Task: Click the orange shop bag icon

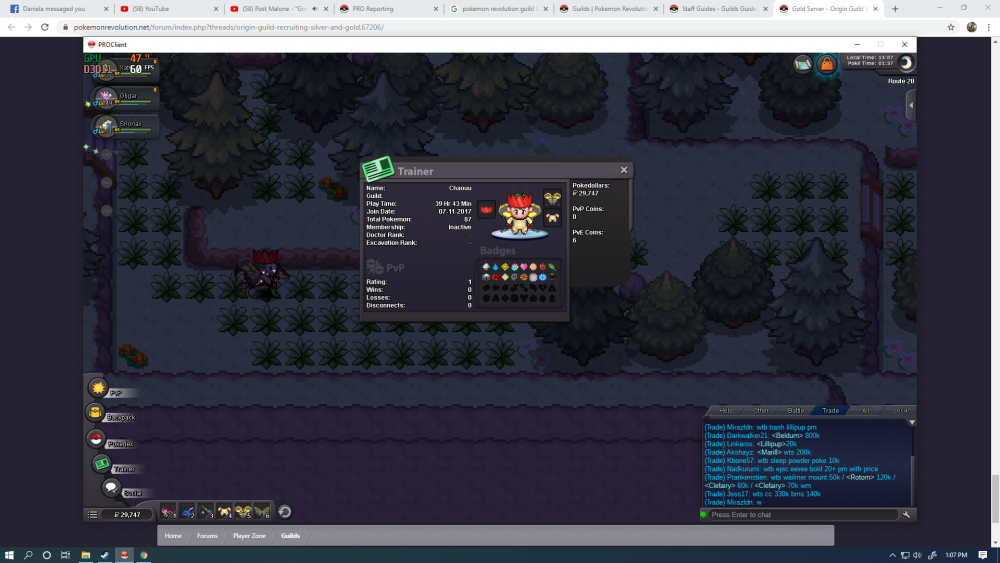Action: (827, 65)
